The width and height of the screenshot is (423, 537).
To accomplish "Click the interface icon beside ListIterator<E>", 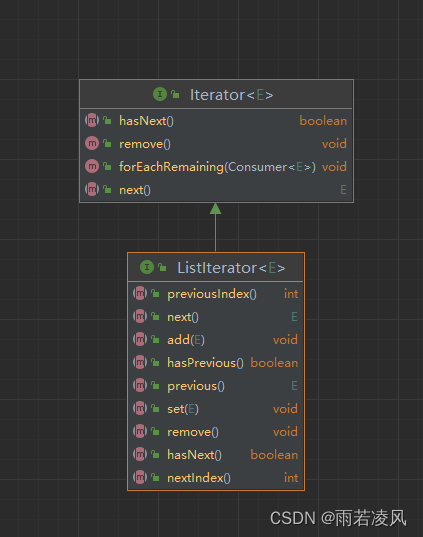I will [147, 267].
